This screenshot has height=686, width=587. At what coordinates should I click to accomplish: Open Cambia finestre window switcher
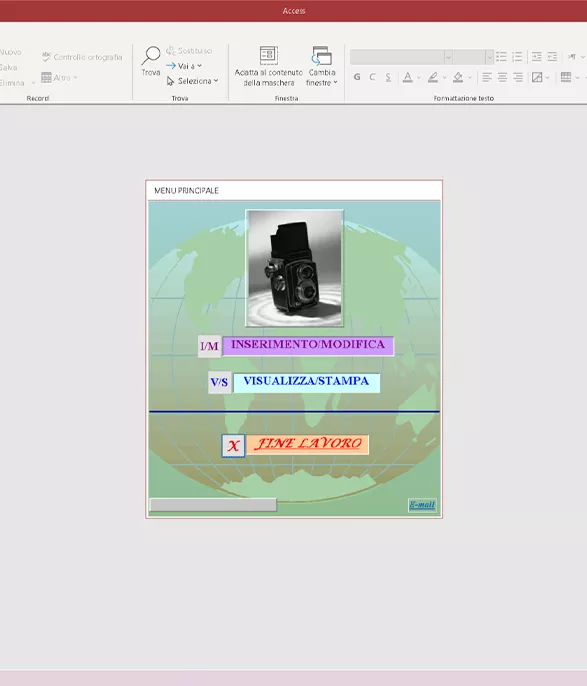(x=322, y=66)
